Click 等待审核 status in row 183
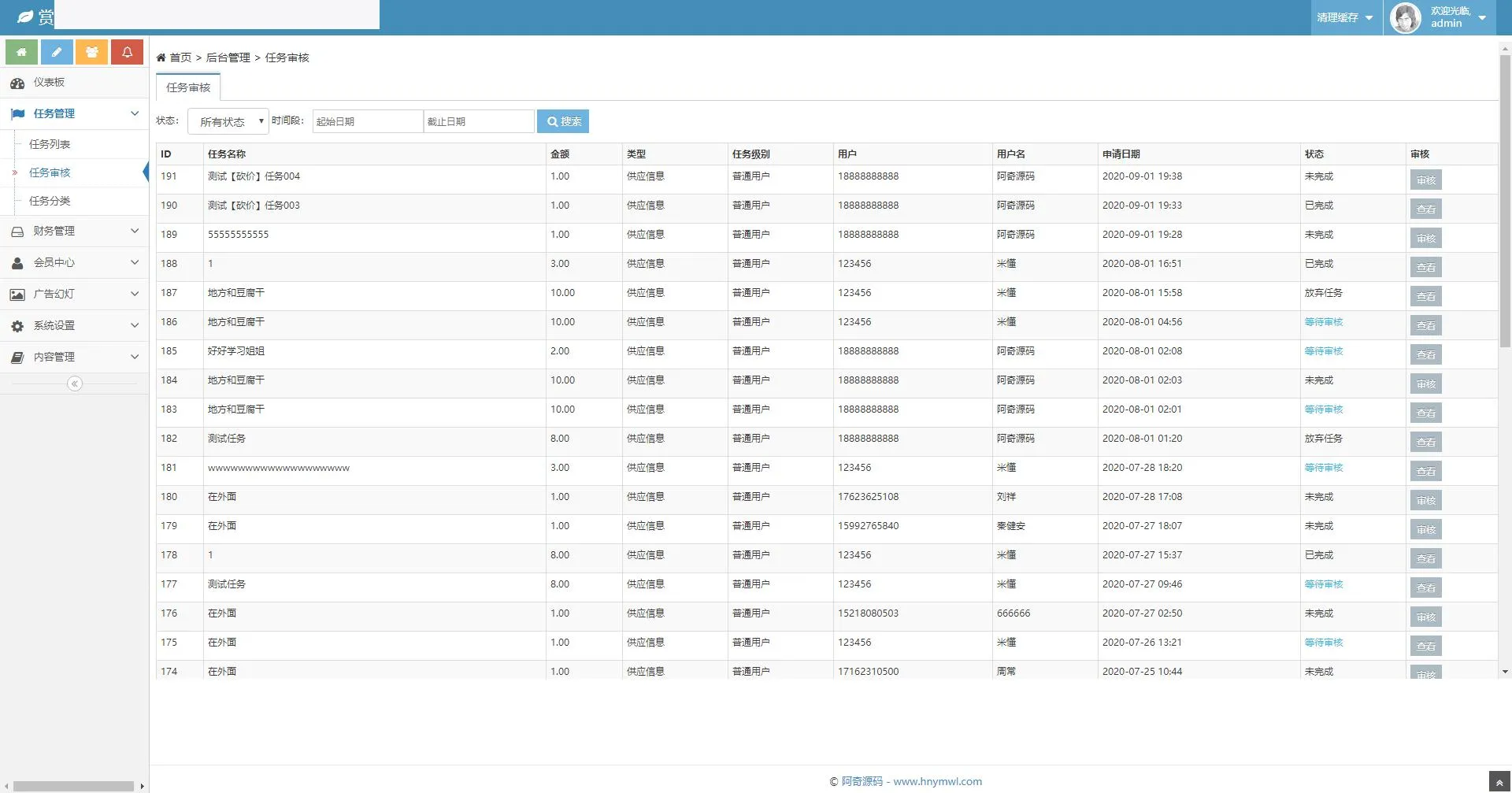1512x793 pixels. pos(1324,409)
